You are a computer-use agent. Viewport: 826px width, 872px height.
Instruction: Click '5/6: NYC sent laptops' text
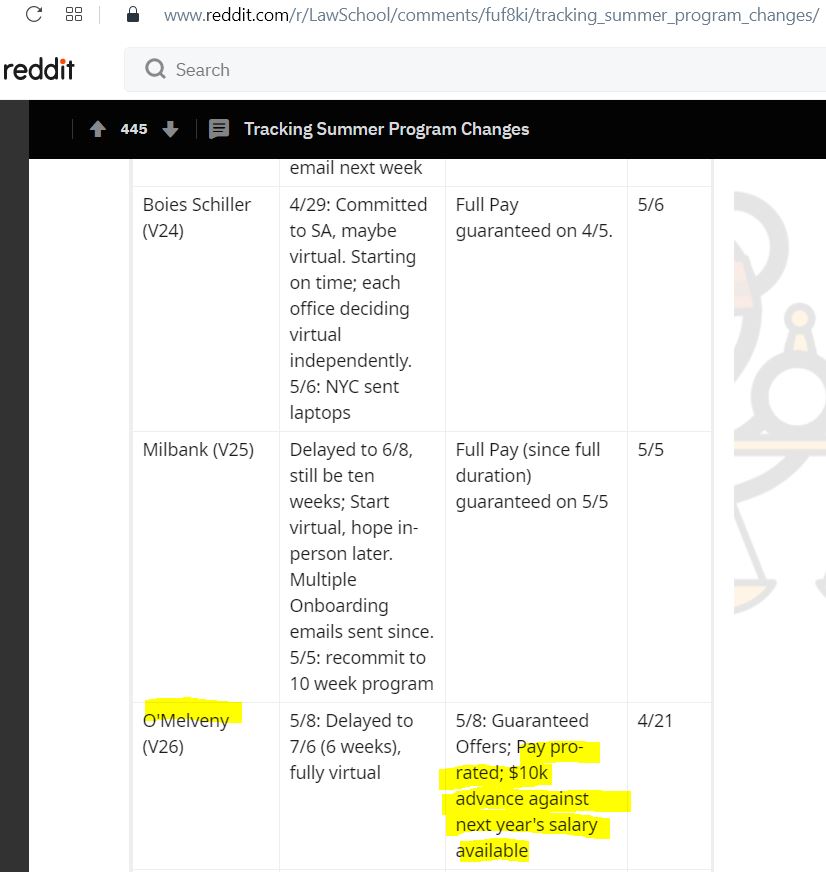point(344,399)
